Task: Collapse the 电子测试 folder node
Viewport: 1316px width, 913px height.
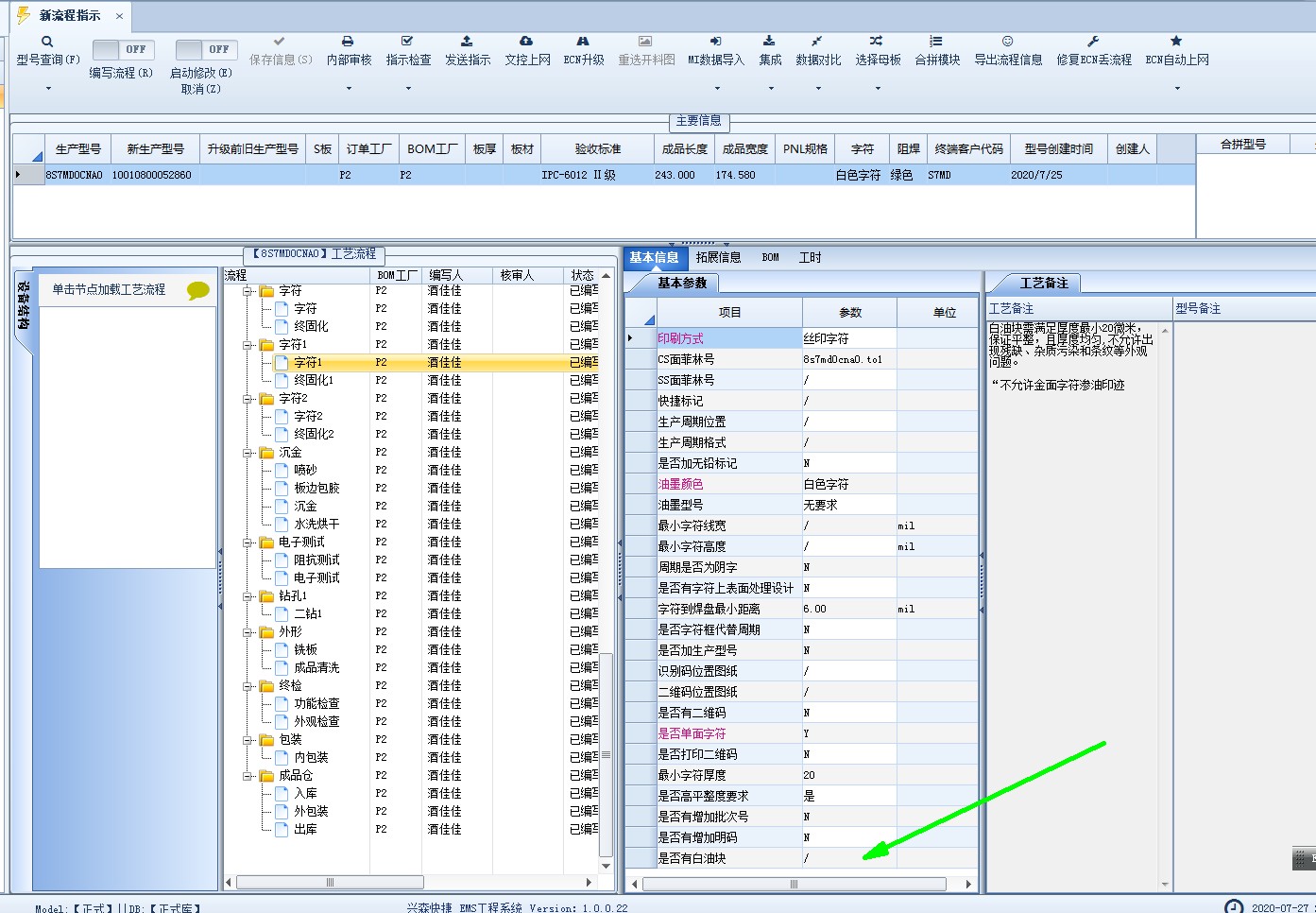Action: coord(248,543)
